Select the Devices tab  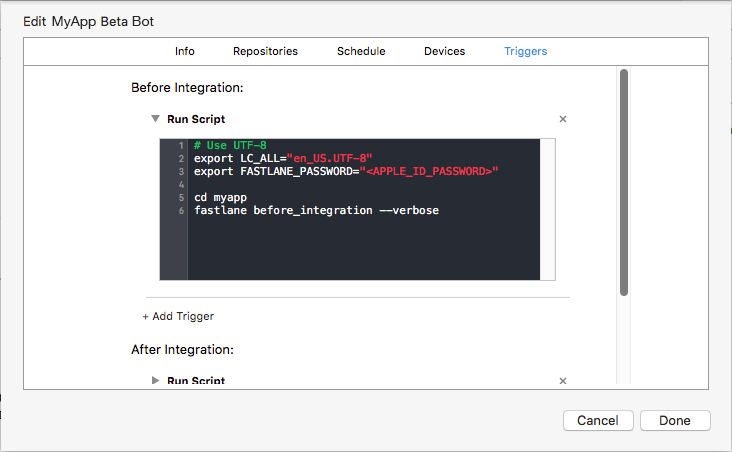click(x=444, y=51)
